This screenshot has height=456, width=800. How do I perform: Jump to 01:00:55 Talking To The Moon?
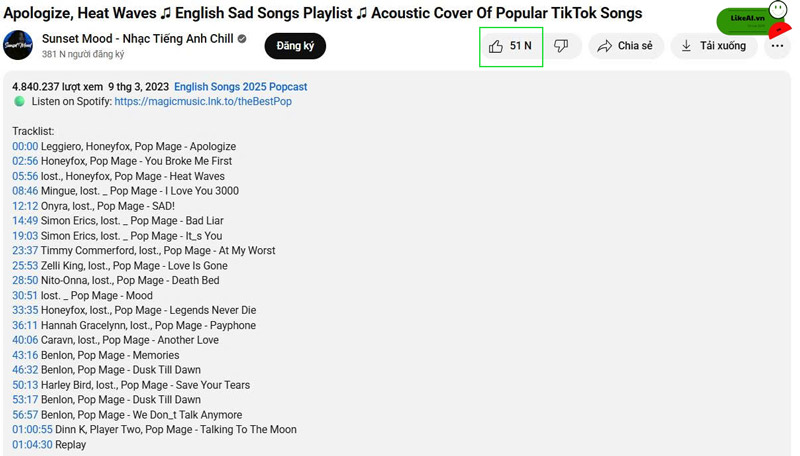32,429
